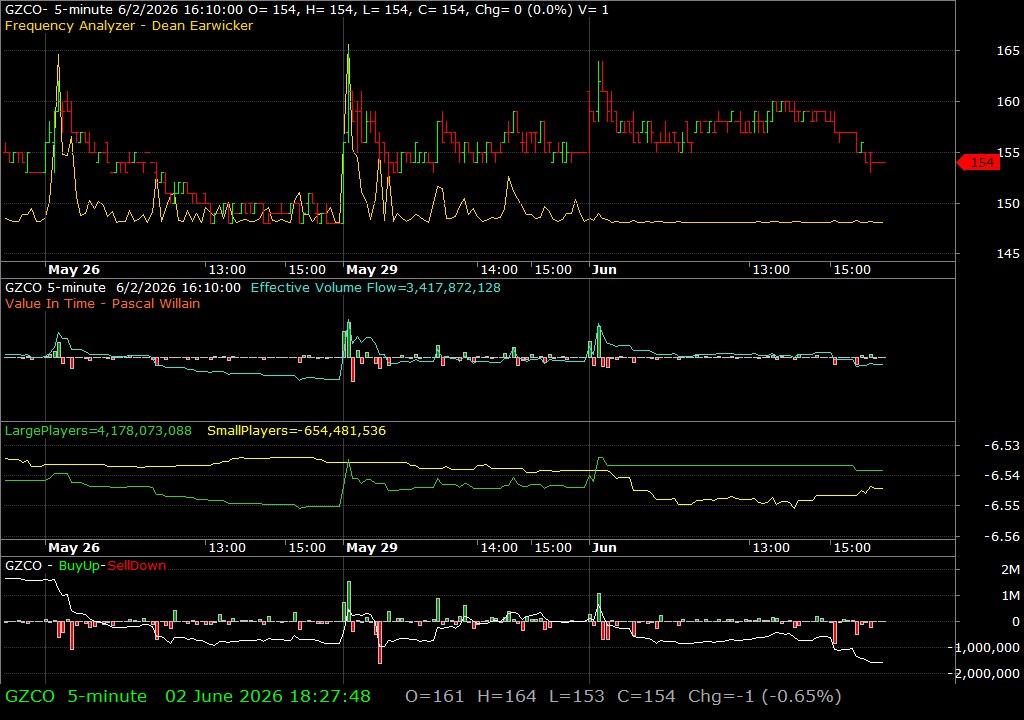The height and width of the screenshot is (720, 1024).
Task: Click the 'Chg=-1 (-0.65%)' status text
Action: [x=765, y=696]
